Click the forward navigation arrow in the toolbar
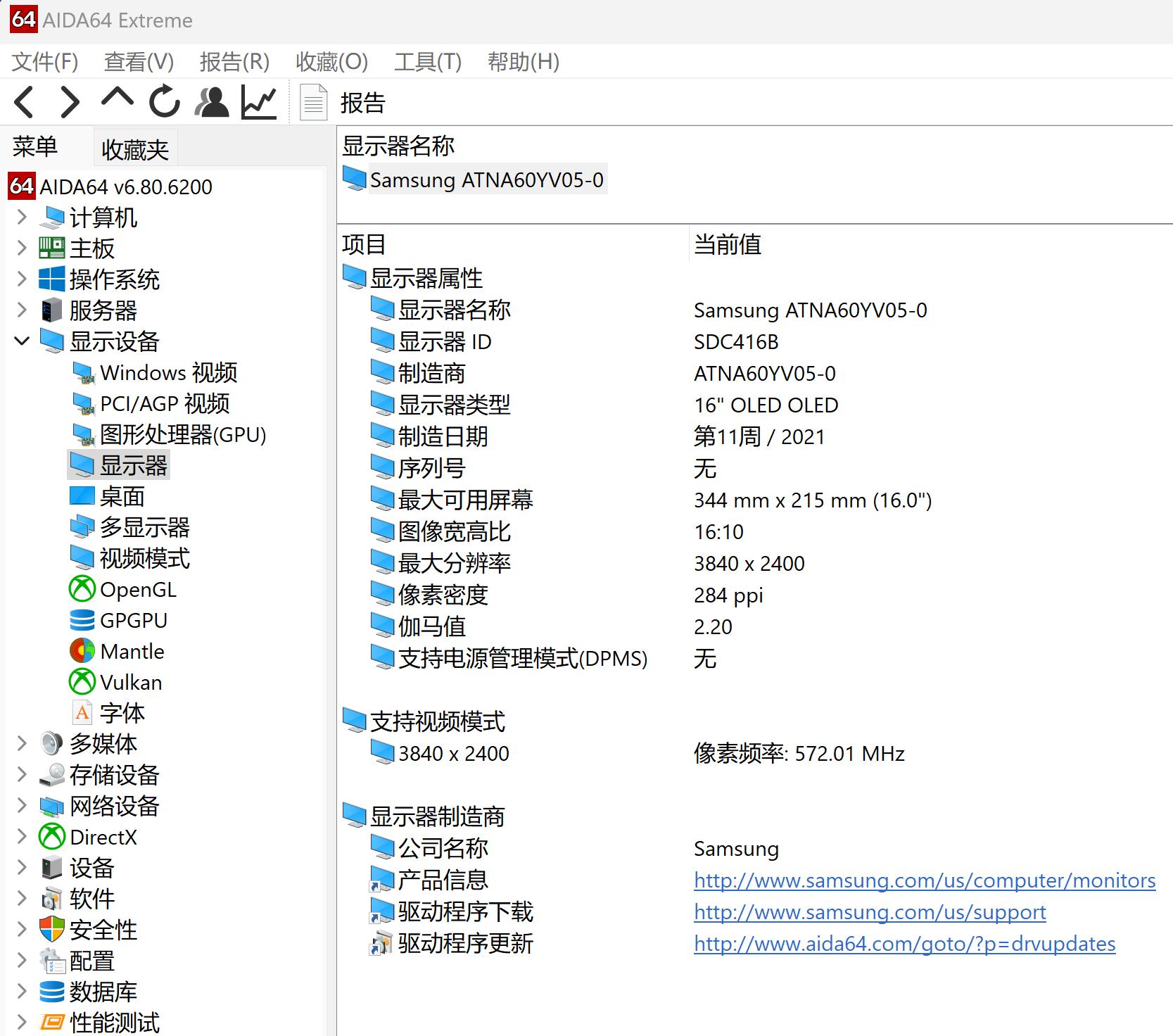The image size is (1173, 1036). coord(68,101)
